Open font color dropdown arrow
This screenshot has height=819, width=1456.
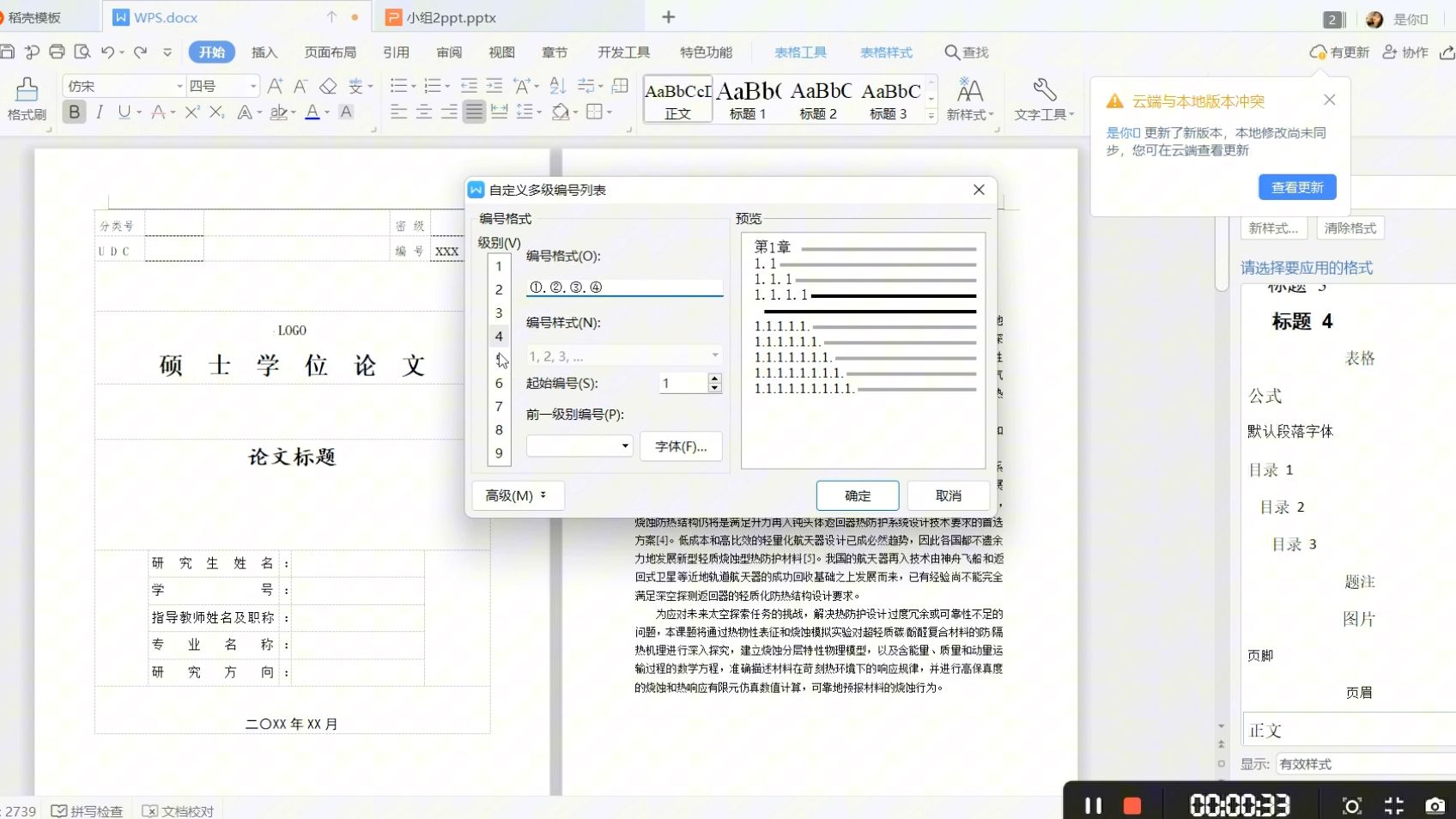pos(327,112)
